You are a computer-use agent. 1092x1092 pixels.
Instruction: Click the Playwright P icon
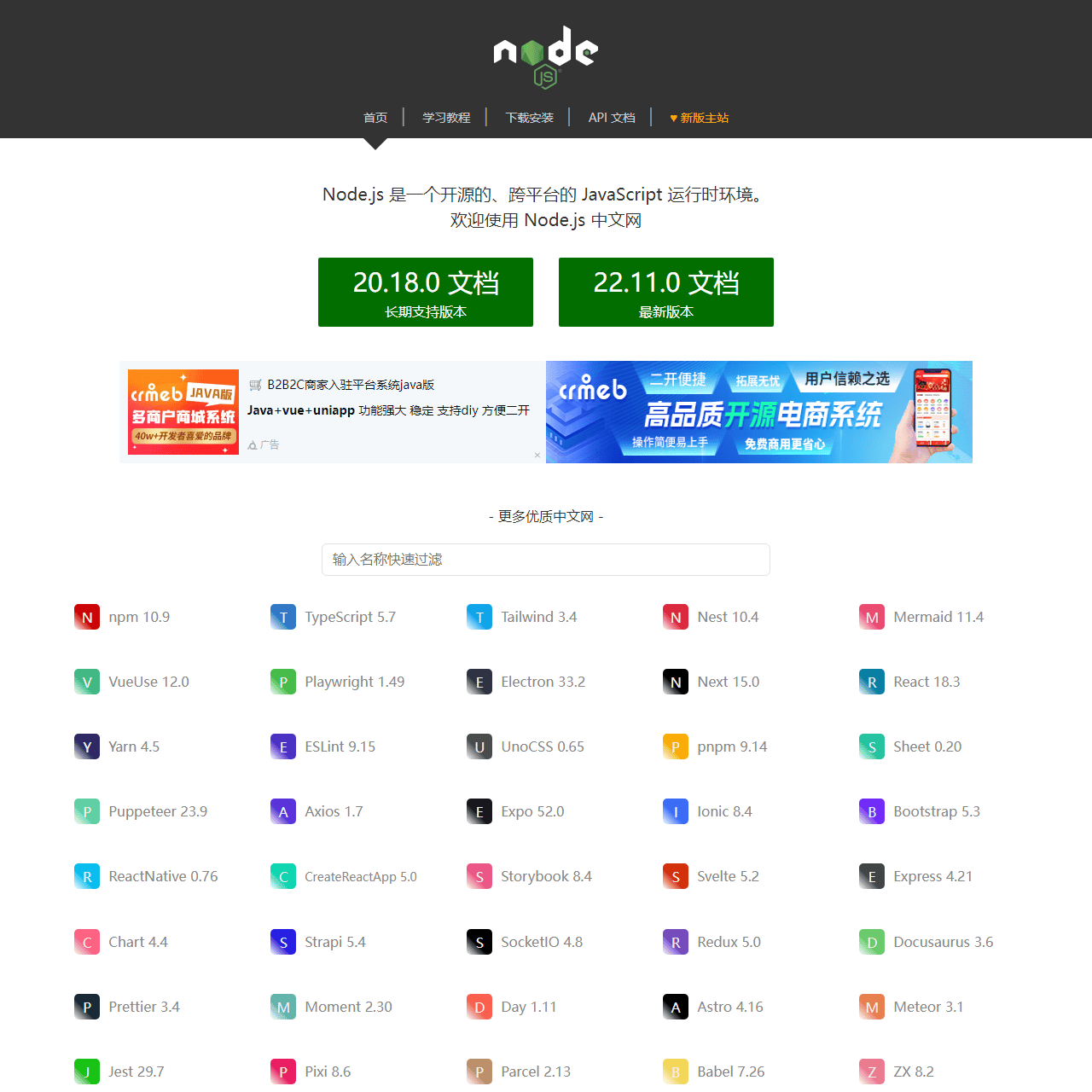(283, 682)
